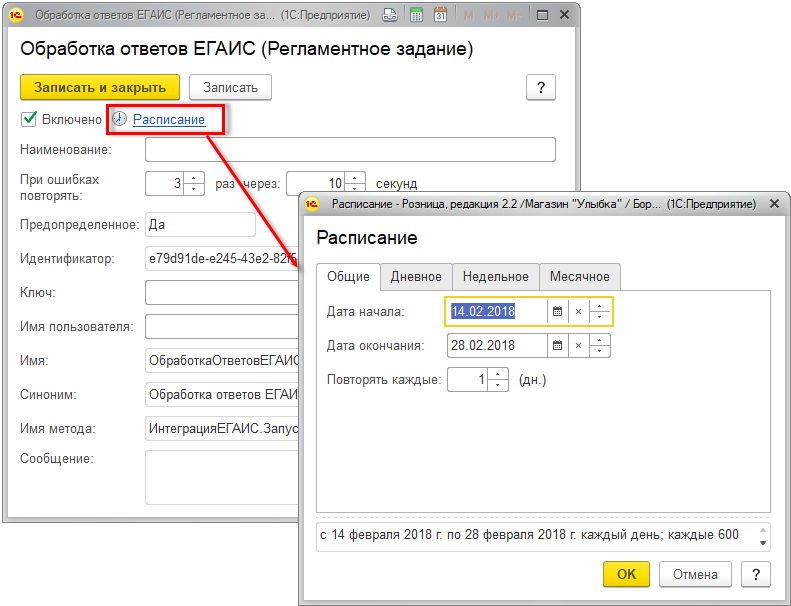Open calendar picker for Дата окончания
The height and width of the screenshot is (606, 791).
pyautogui.click(x=557, y=346)
